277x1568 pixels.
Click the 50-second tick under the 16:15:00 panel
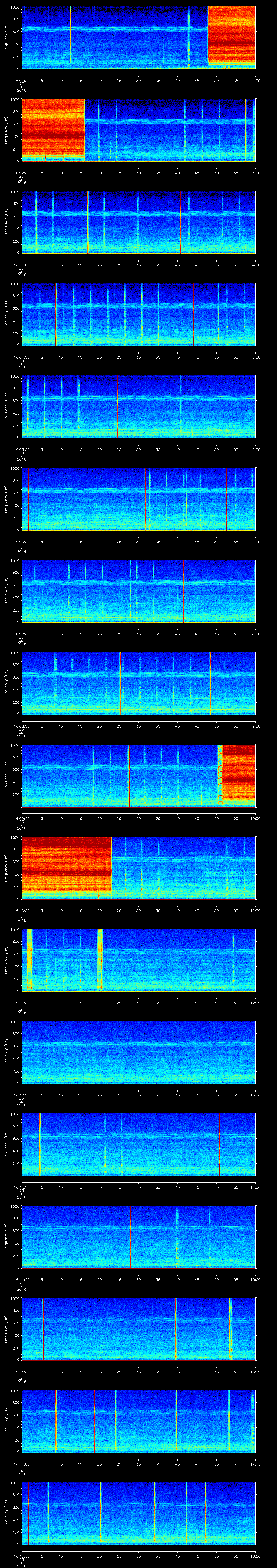[x=217, y=1371]
